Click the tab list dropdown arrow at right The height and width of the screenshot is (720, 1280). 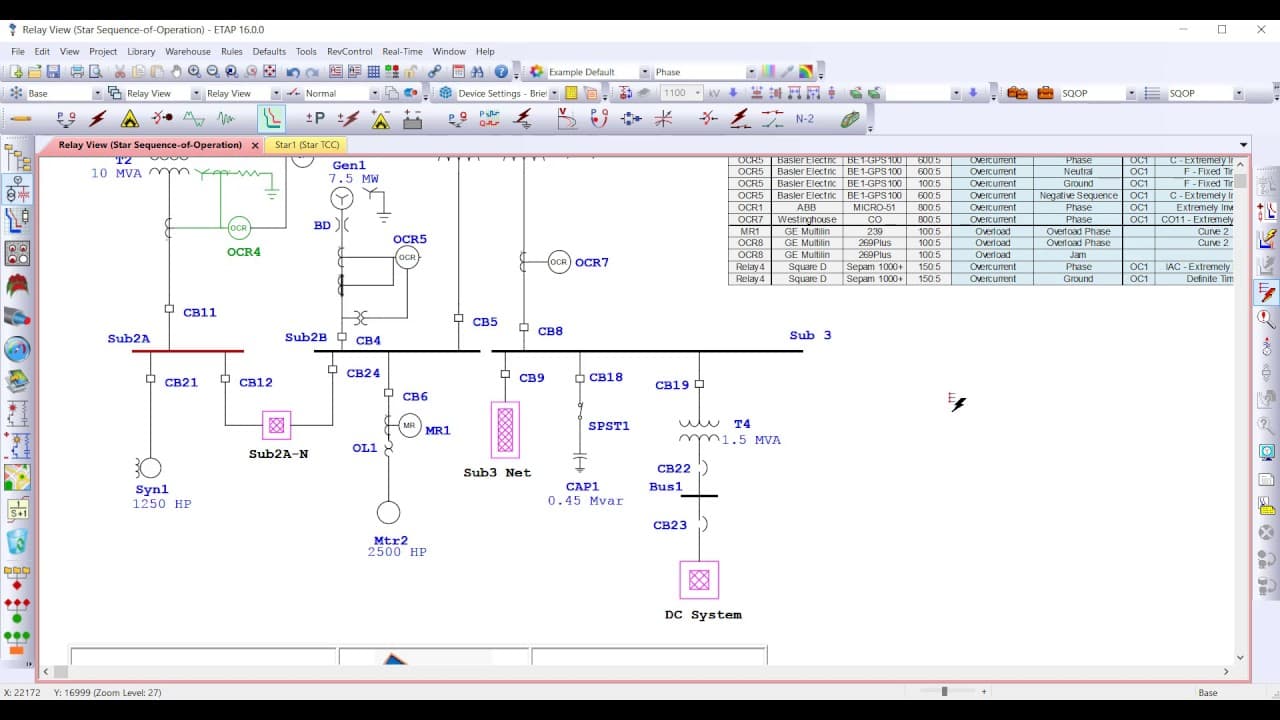(1243, 145)
